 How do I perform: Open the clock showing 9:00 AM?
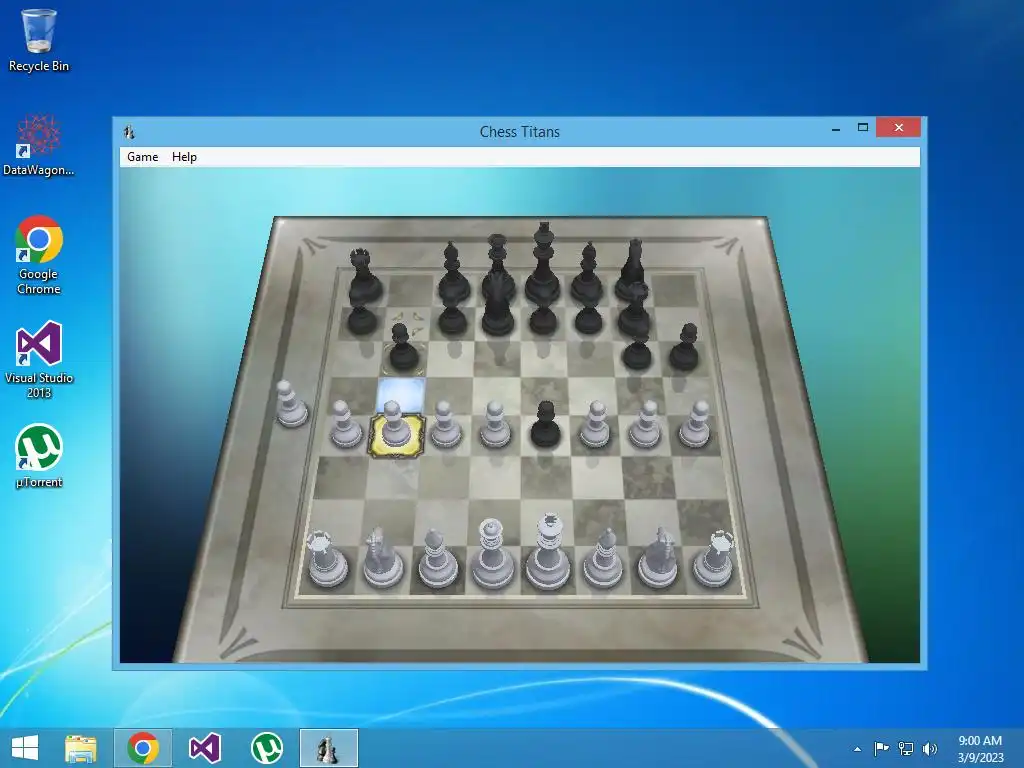(980, 748)
